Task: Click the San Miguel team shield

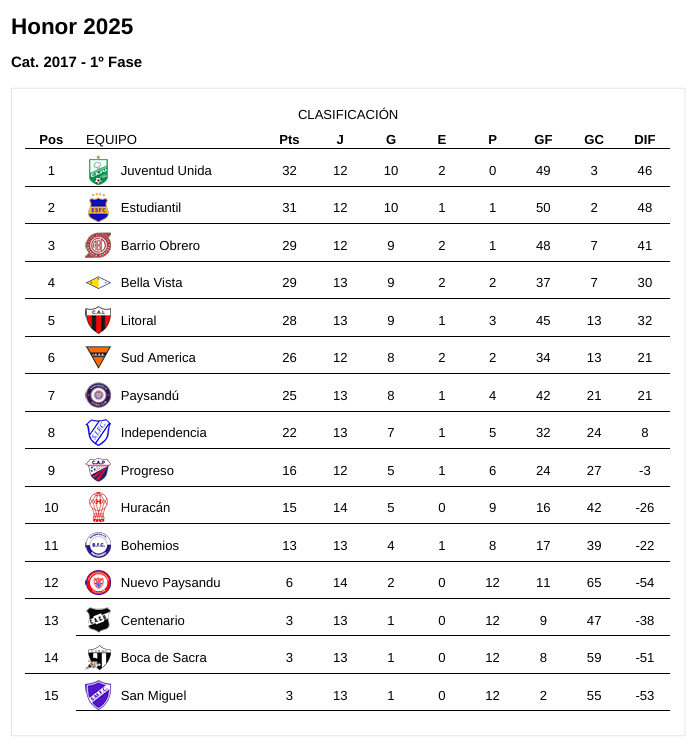Action: tap(98, 695)
